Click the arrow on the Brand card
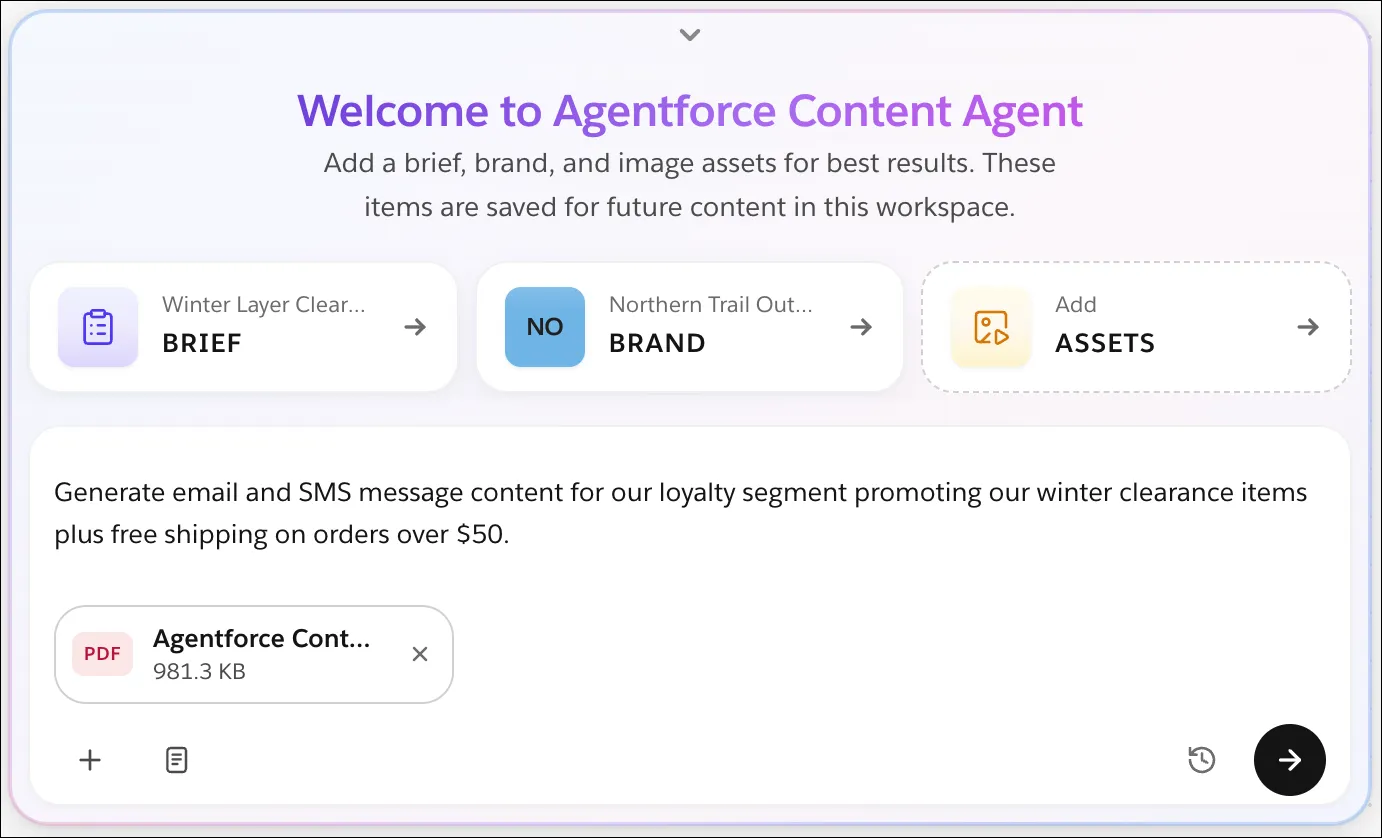This screenshot has height=838, width=1382. (861, 327)
